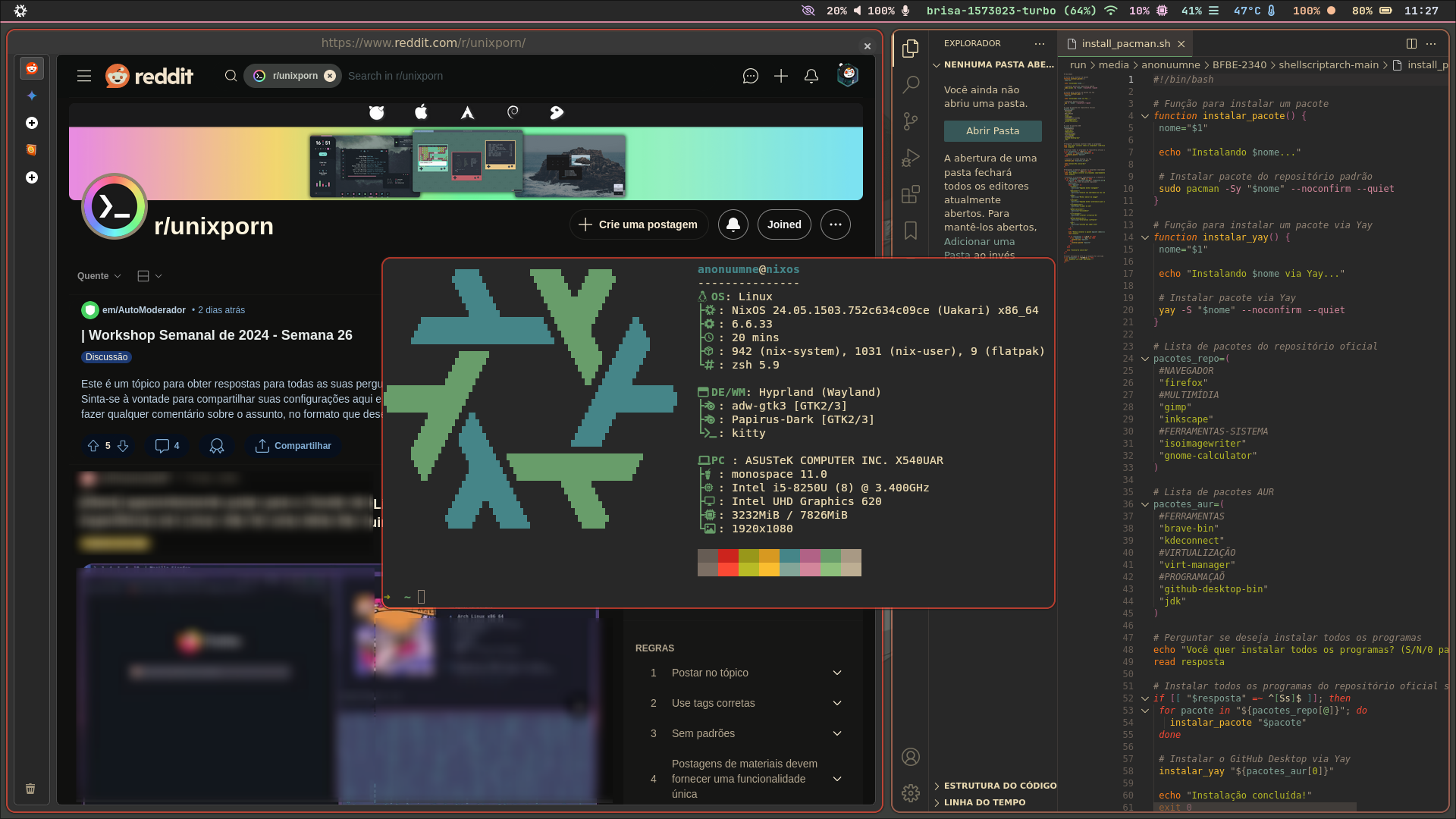Open the Search view in VS Code activity bar
The height and width of the screenshot is (819, 1456).
[x=911, y=84]
